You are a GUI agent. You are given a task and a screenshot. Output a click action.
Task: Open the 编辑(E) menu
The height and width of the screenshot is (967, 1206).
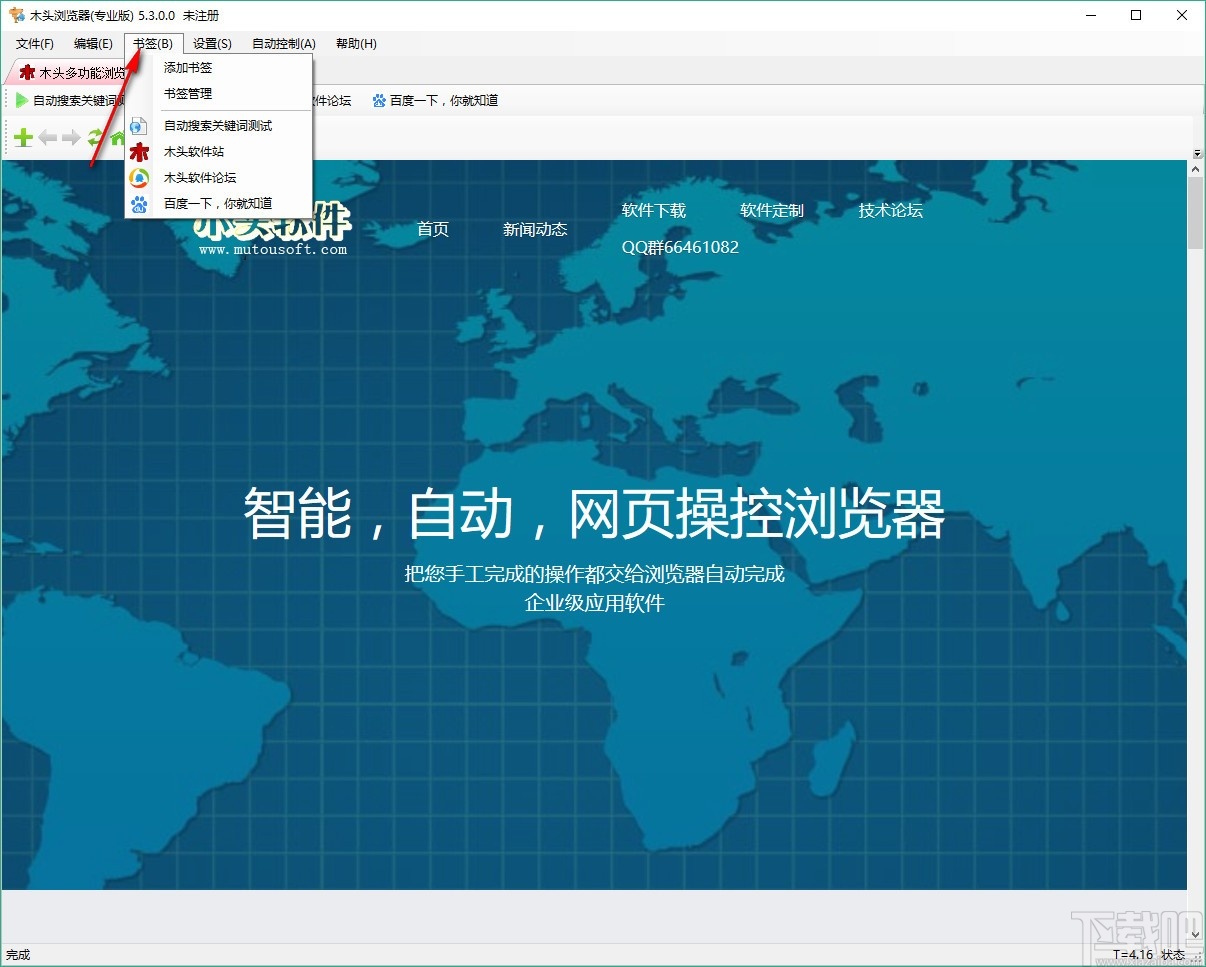(93, 43)
